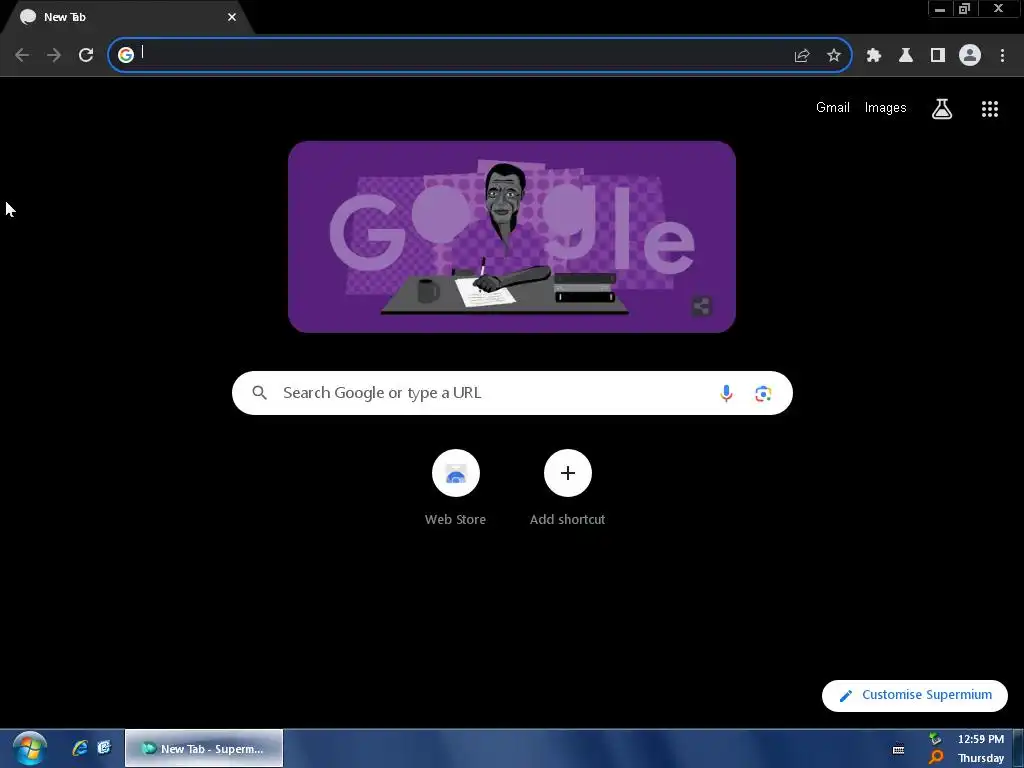Click the Google Doodle image

512,237
